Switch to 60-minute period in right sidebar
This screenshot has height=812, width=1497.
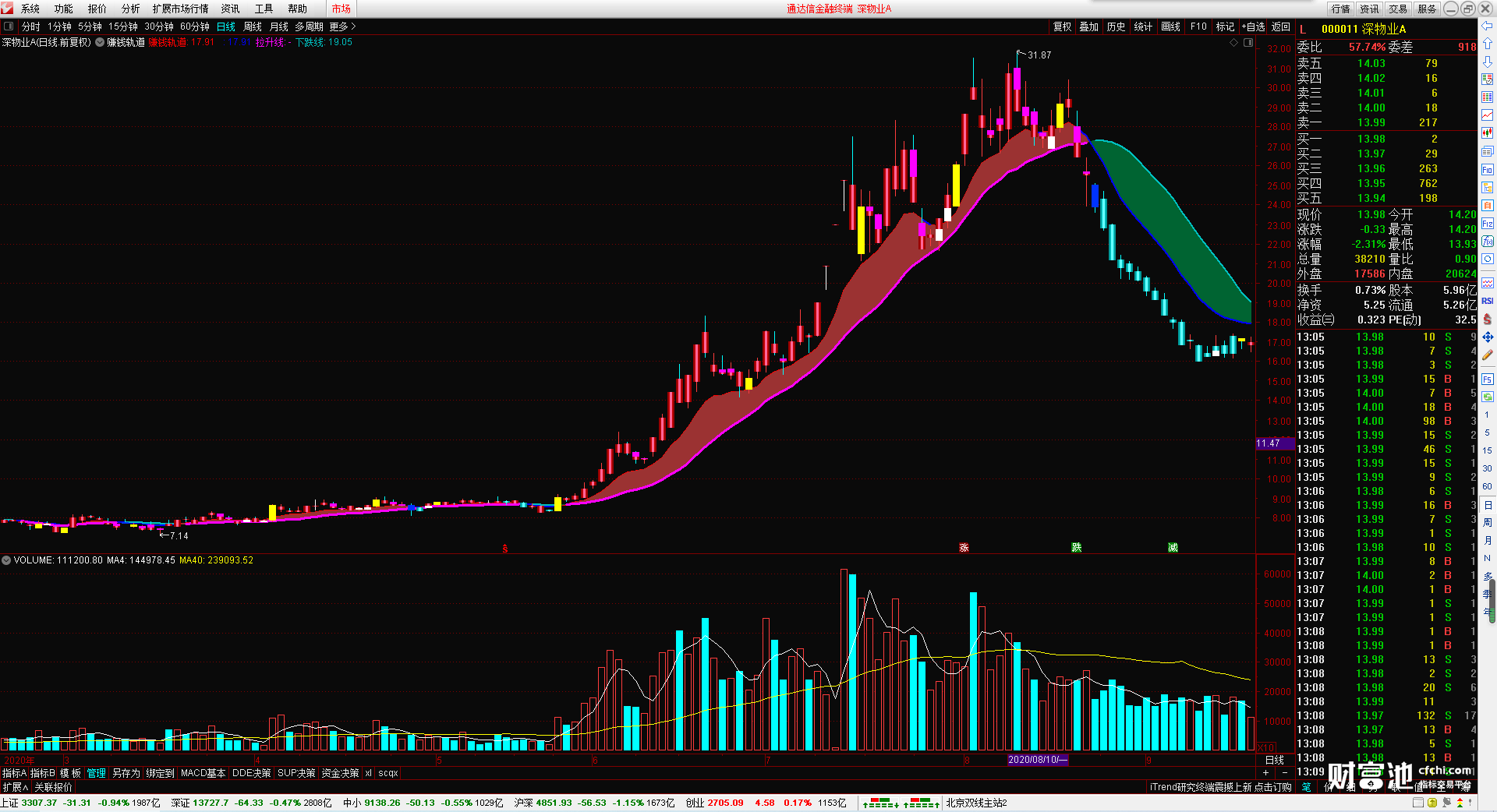tap(1487, 486)
